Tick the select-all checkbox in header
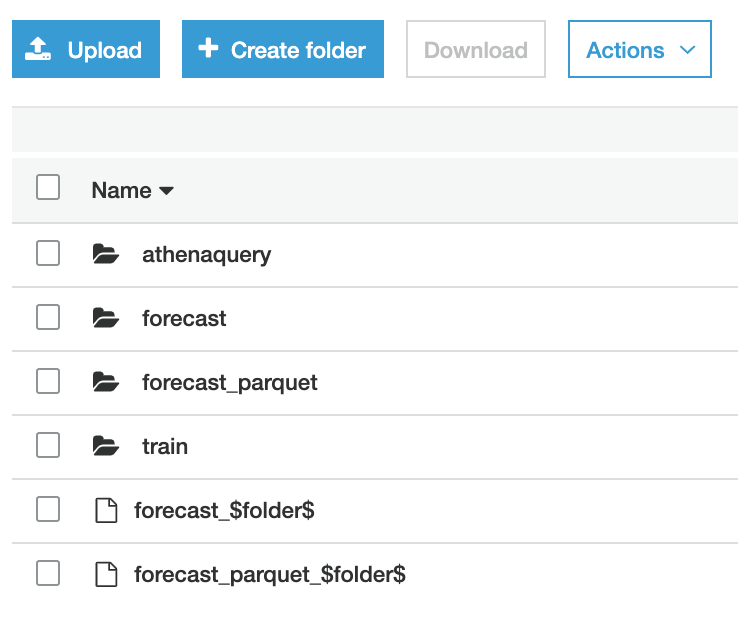This screenshot has height=626, width=738. pos(48,187)
